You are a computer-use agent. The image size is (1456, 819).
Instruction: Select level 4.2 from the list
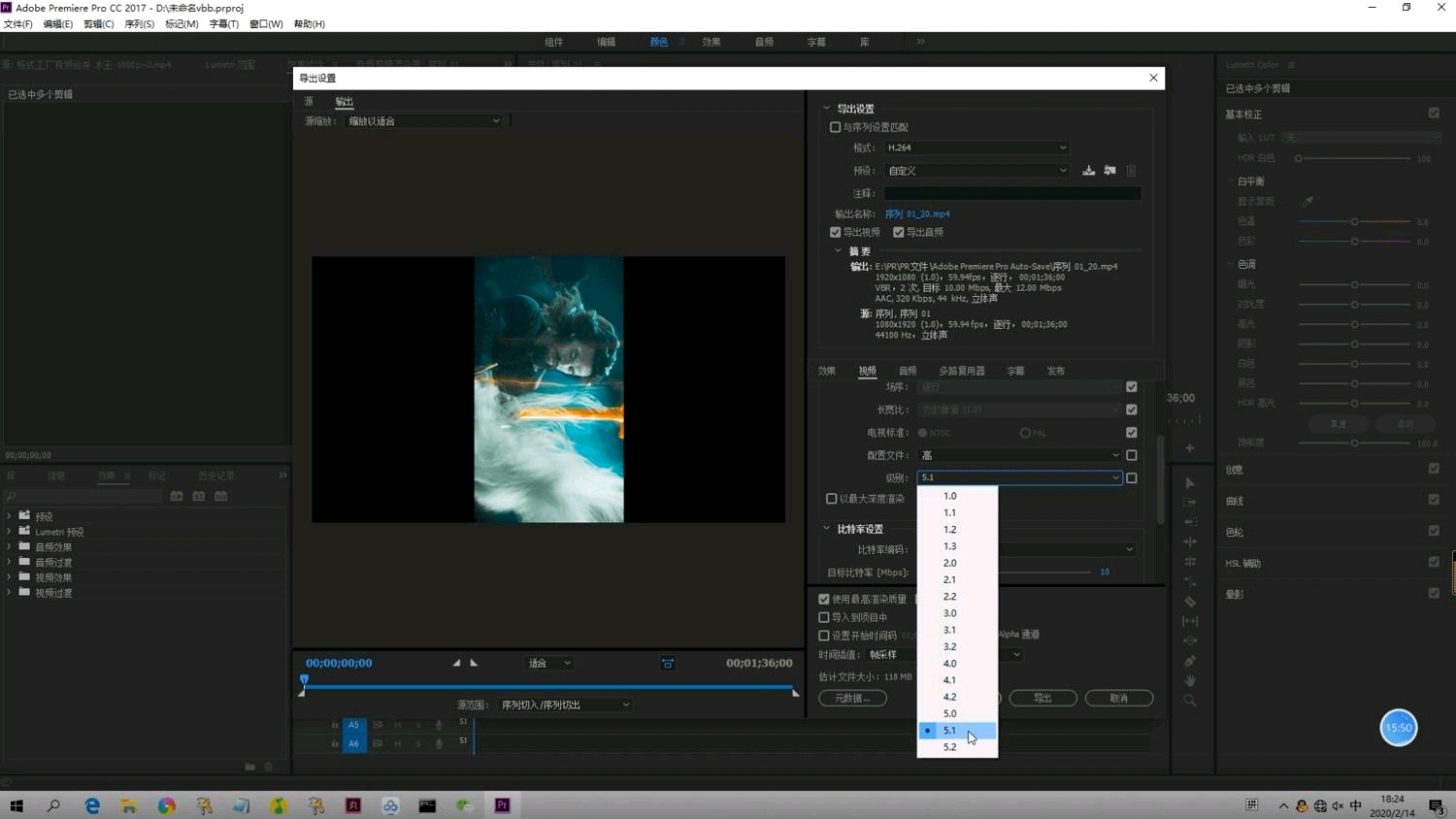(950, 697)
